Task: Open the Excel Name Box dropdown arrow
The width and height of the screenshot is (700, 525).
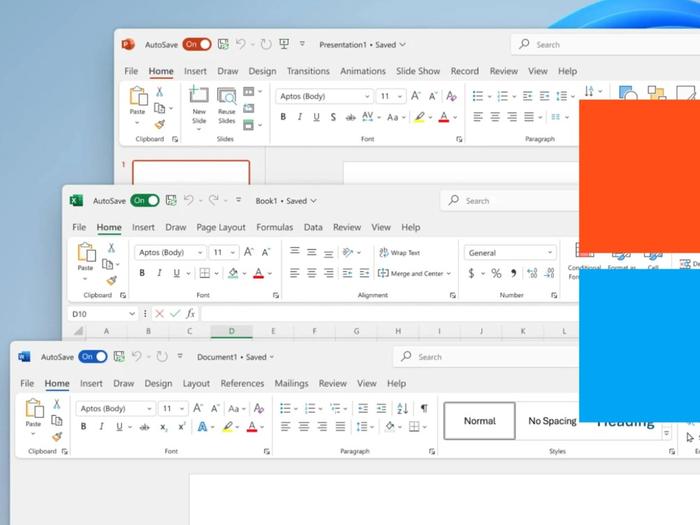Action: [131, 314]
